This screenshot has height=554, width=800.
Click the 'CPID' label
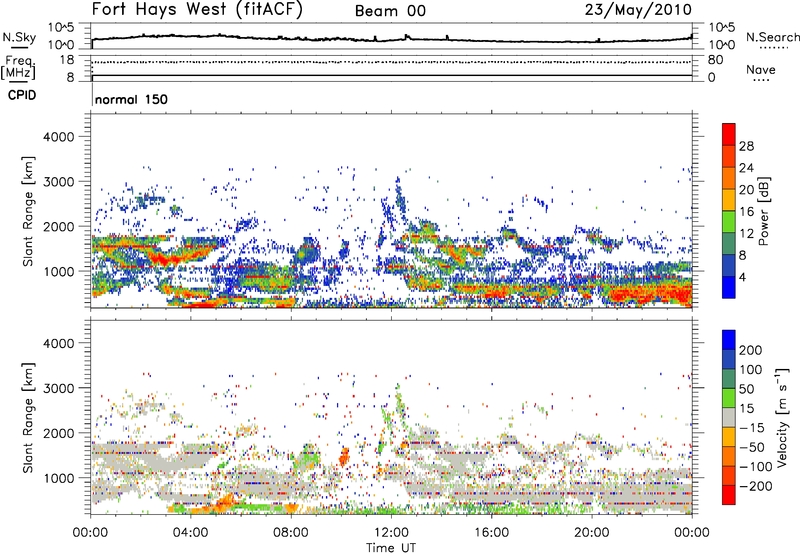pyautogui.click(x=22, y=95)
